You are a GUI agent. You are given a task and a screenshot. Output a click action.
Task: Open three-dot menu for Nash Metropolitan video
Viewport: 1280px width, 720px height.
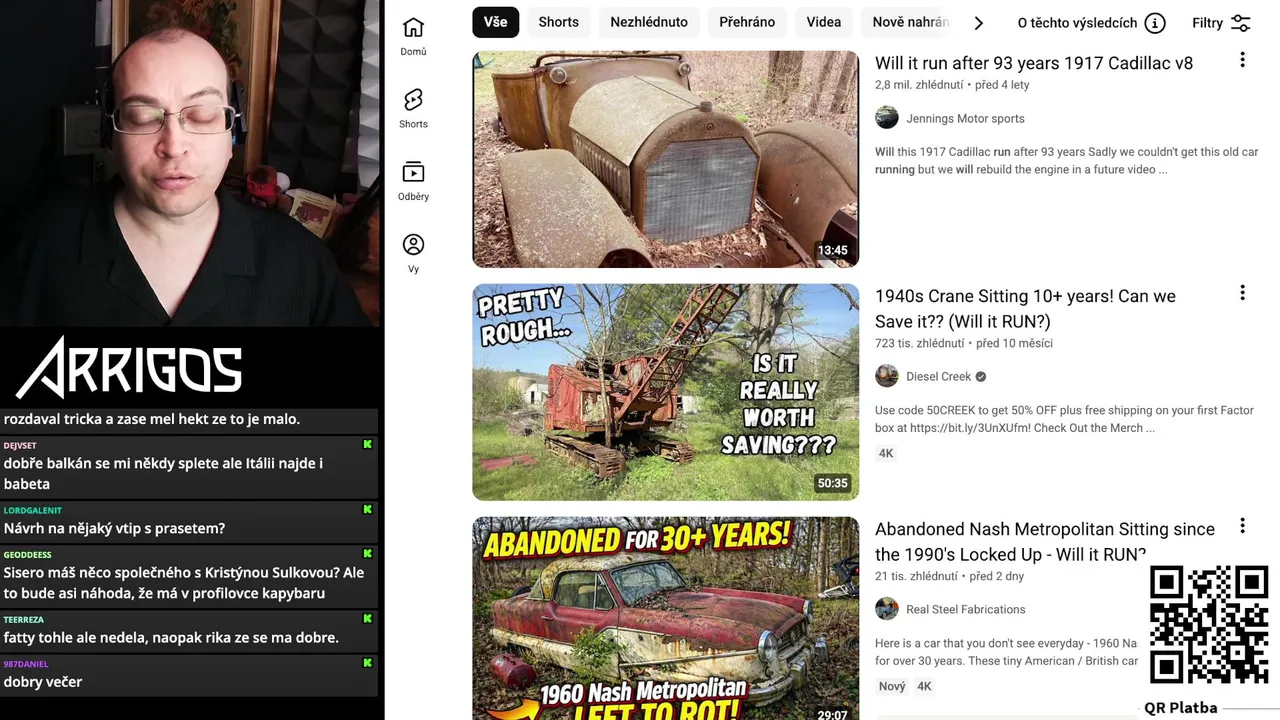pos(1242,526)
